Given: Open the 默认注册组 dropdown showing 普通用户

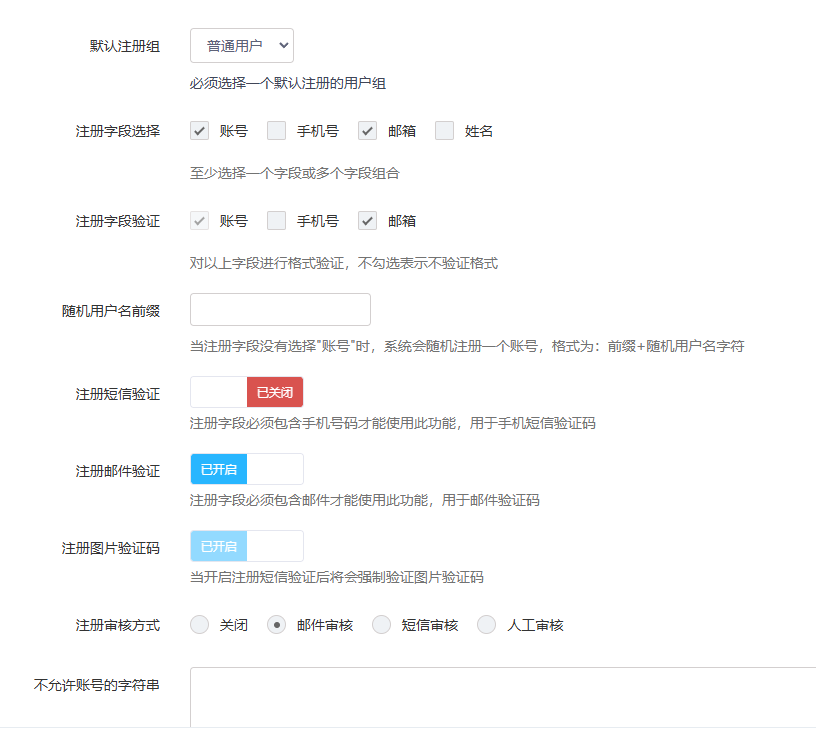Looking at the screenshot, I should [241, 46].
